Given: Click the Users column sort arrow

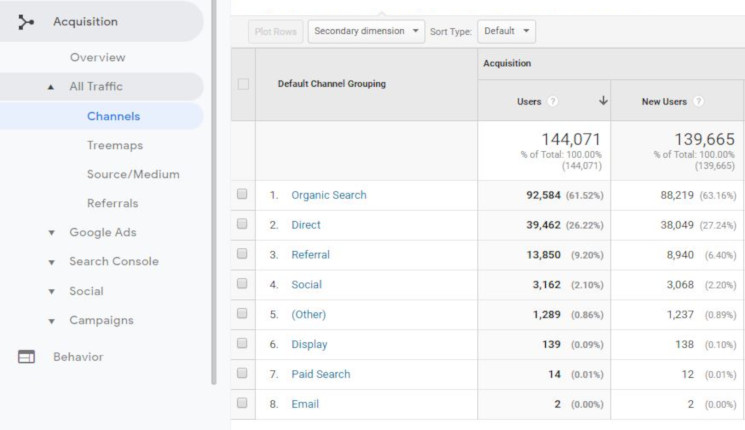Looking at the screenshot, I should point(603,101).
